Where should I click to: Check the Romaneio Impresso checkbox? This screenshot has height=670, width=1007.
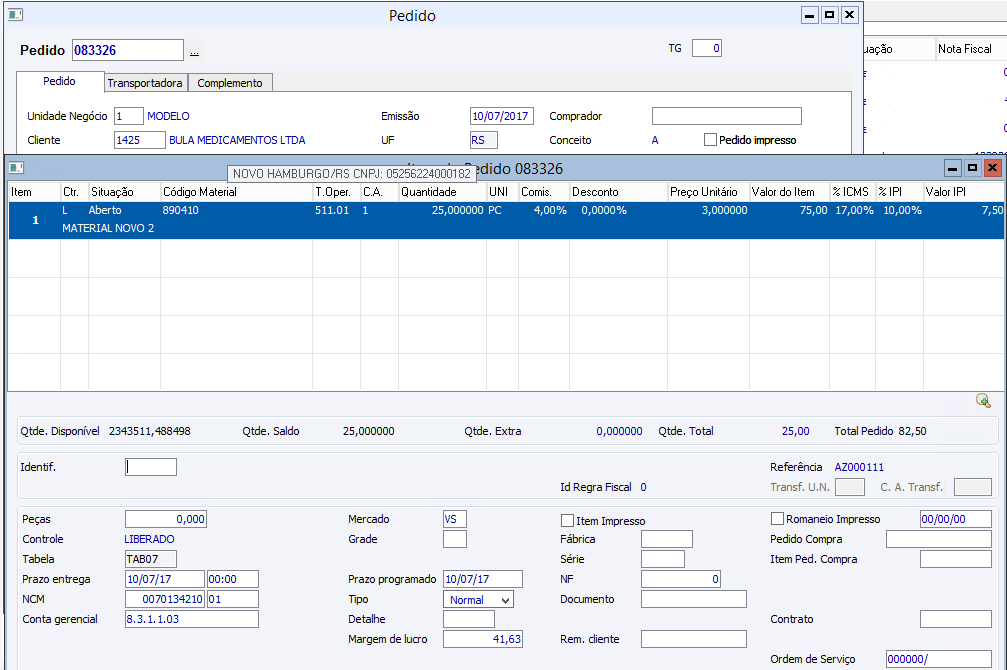[778, 519]
